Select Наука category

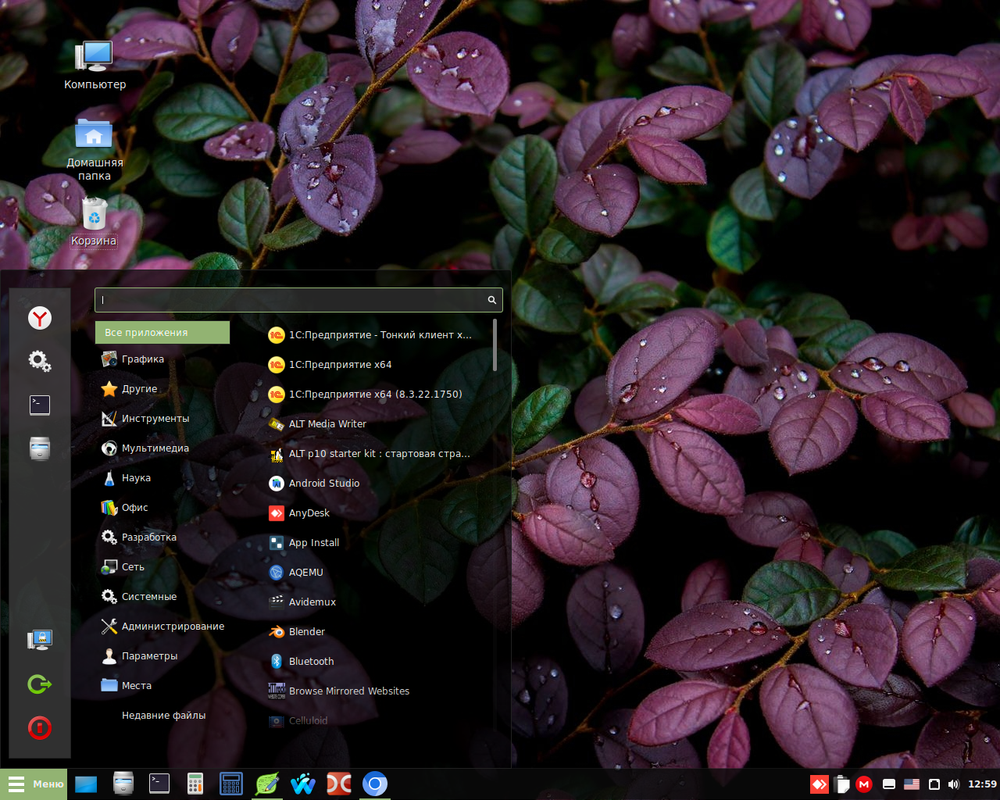click(x=162, y=478)
